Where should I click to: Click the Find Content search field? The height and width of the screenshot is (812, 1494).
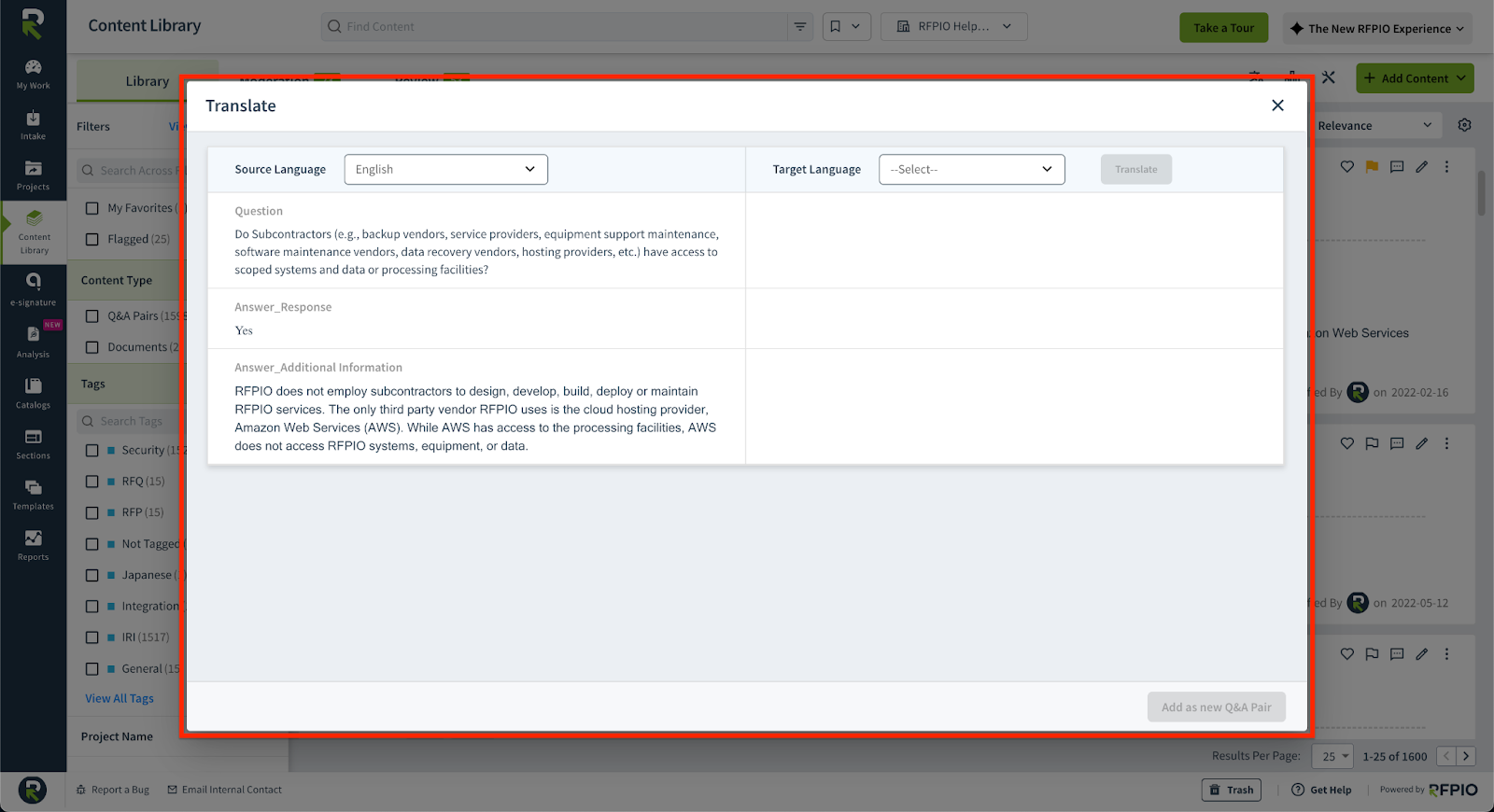(x=555, y=27)
